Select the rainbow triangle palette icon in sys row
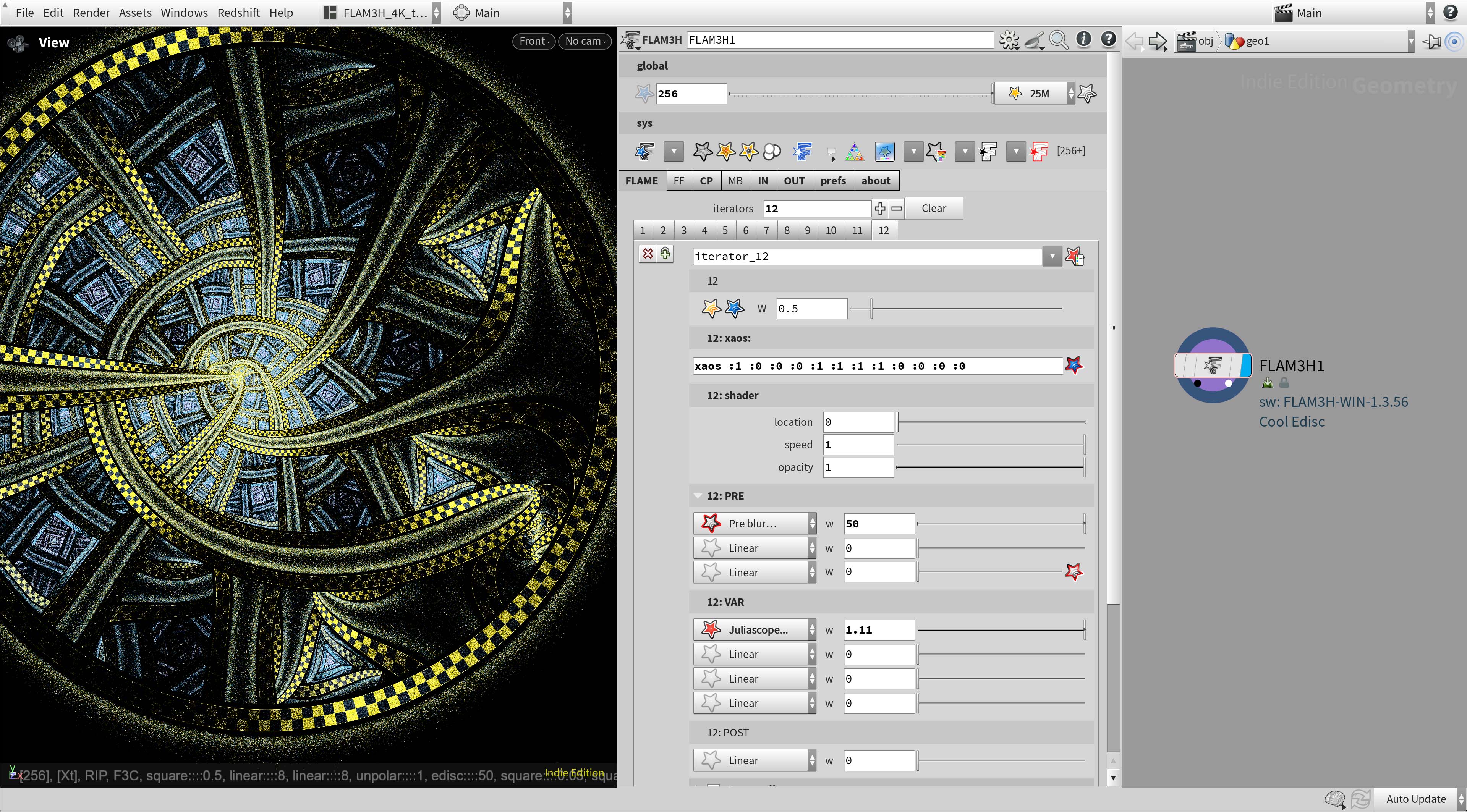Viewport: 1467px width, 812px height. point(854,152)
